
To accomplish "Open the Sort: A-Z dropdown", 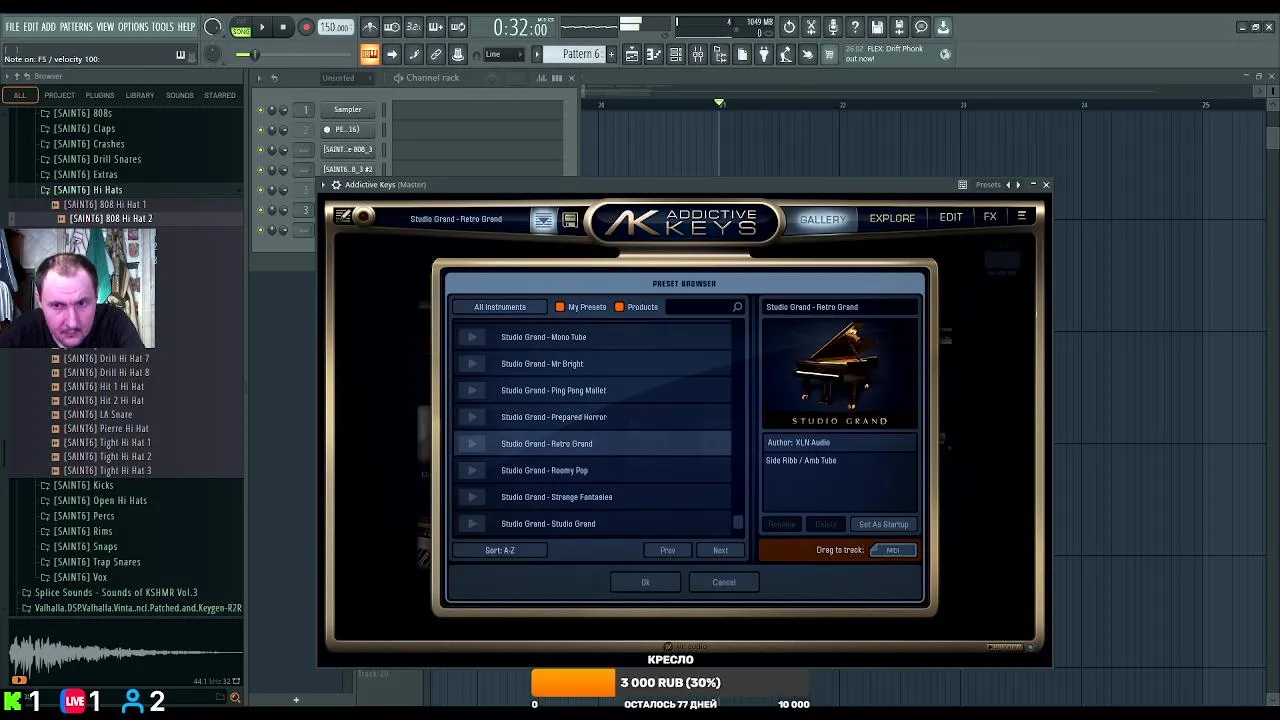I will [x=500, y=550].
